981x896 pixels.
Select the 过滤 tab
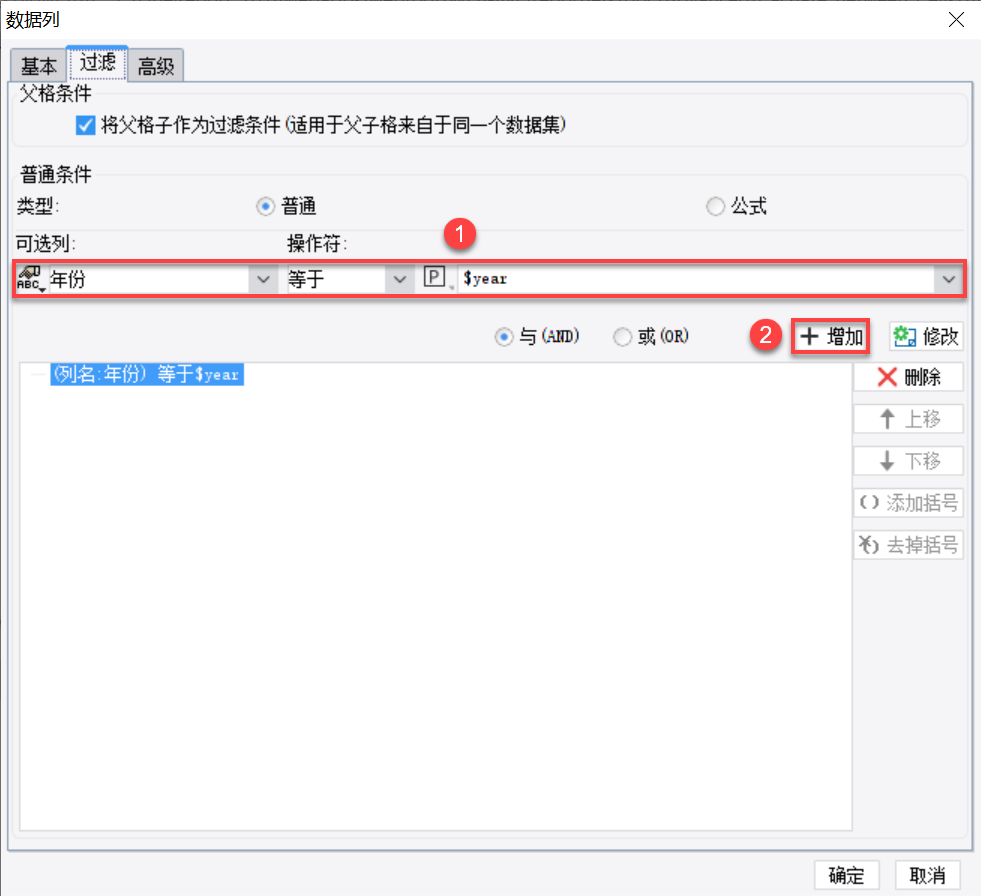98,63
